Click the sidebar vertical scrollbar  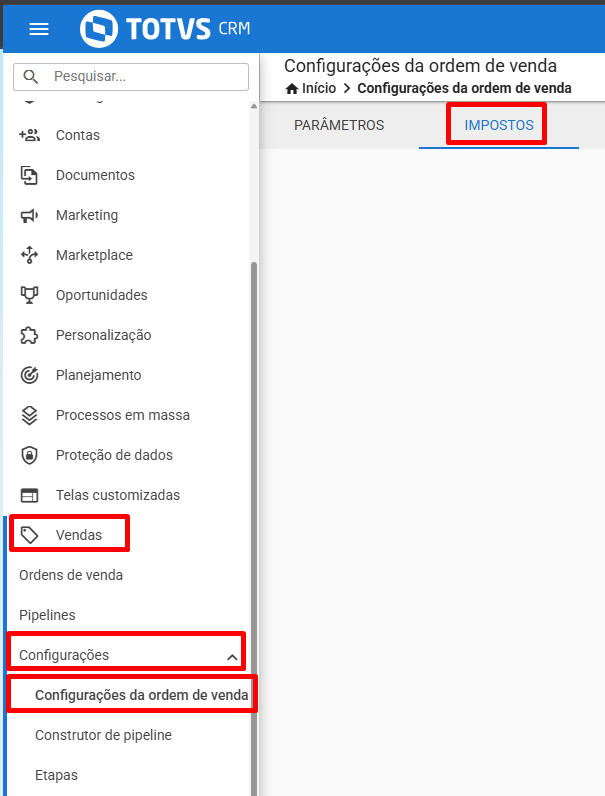click(x=254, y=528)
